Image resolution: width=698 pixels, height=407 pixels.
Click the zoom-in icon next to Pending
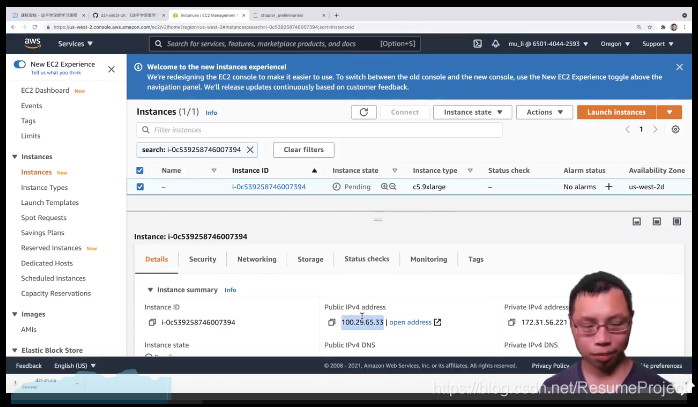click(x=384, y=187)
